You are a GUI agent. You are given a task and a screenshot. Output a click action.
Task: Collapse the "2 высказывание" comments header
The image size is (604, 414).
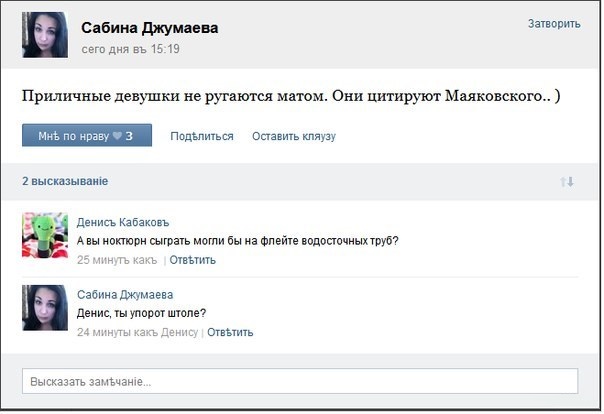[65, 181]
